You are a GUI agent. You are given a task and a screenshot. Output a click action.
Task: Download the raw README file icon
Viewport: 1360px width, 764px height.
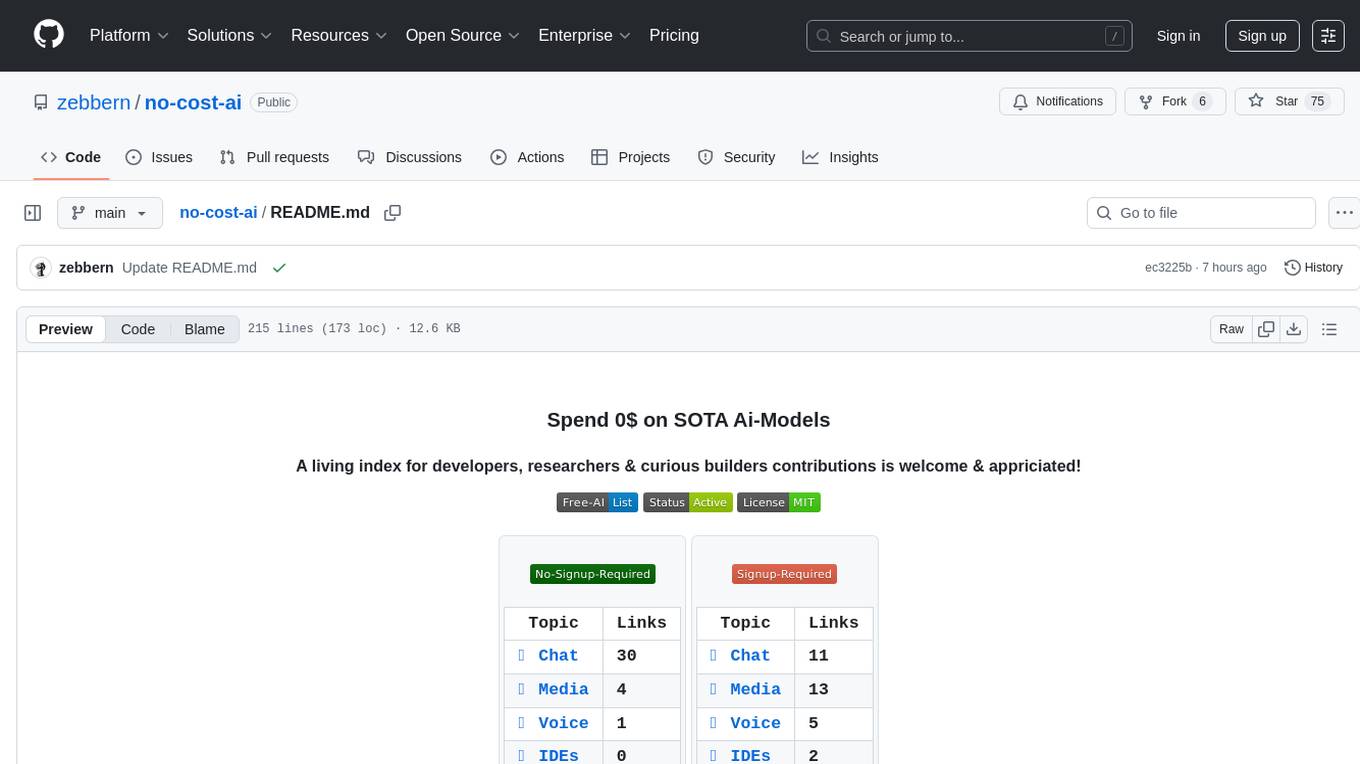1293,329
